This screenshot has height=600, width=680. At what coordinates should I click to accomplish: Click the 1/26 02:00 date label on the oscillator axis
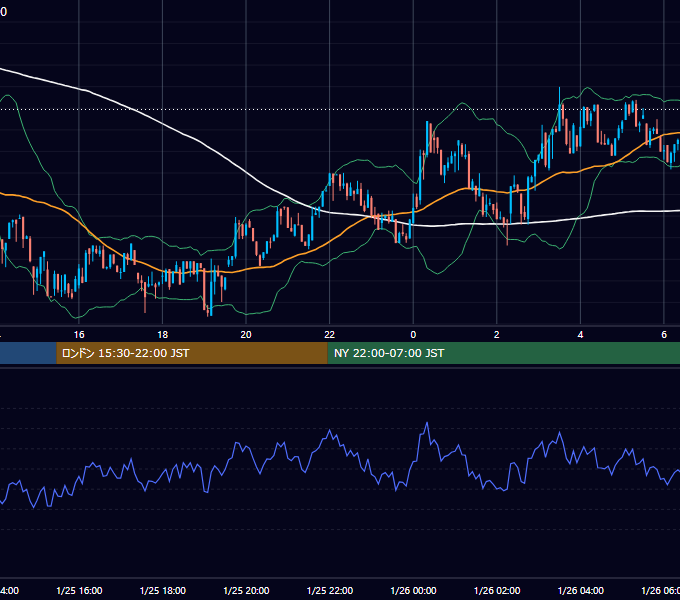click(497, 590)
